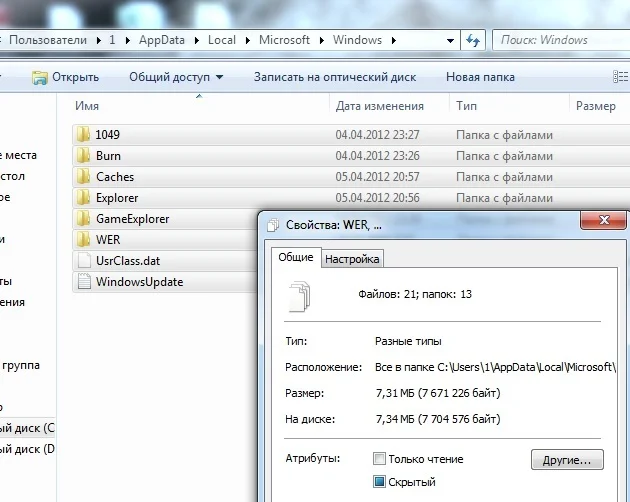Expand the Общий доступ dropdown menu
Screen dimensions: 630x502
tap(219, 77)
